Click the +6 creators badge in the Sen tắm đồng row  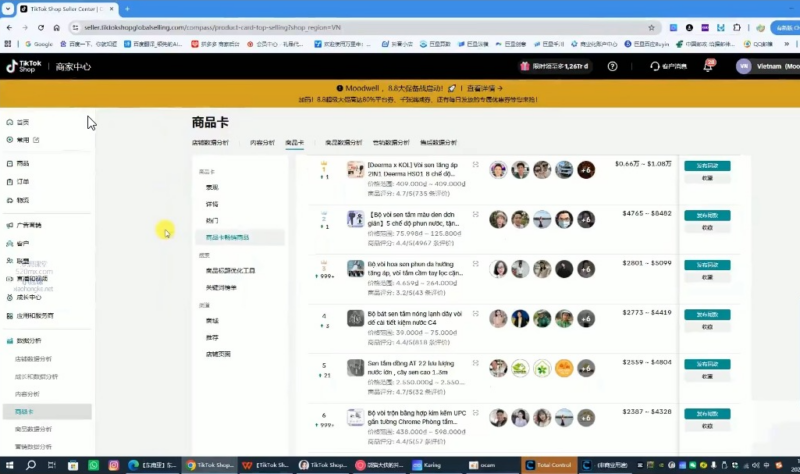tap(586, 368)
